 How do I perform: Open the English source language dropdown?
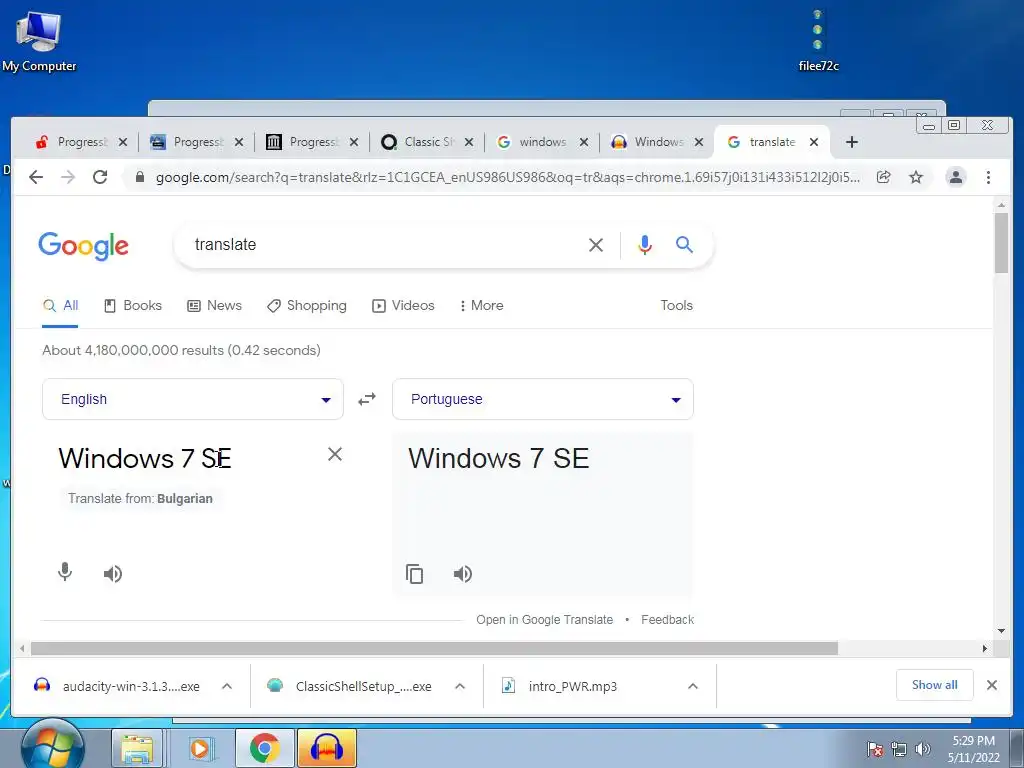193,399
